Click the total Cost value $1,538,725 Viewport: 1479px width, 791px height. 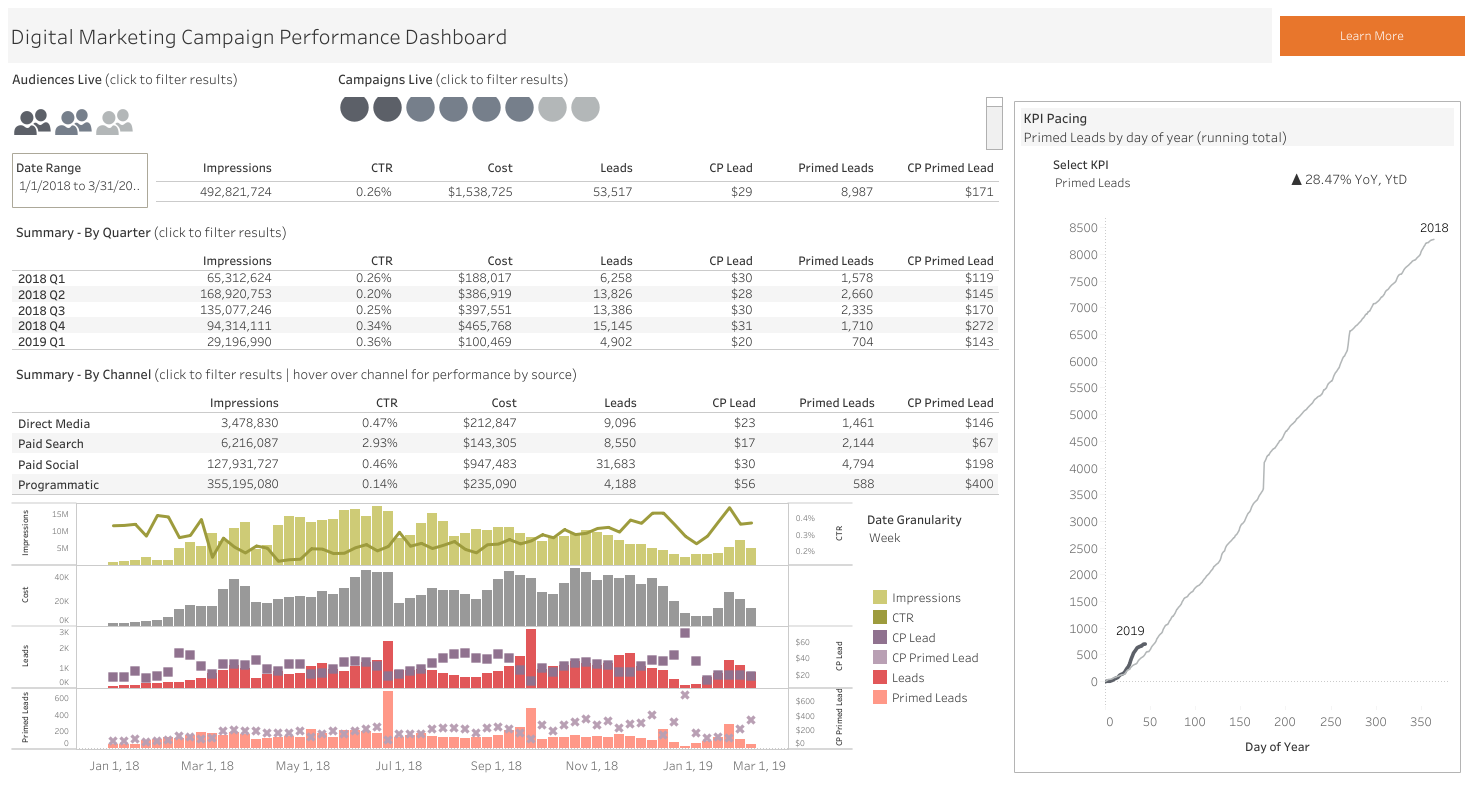click(x=480, y=192)
